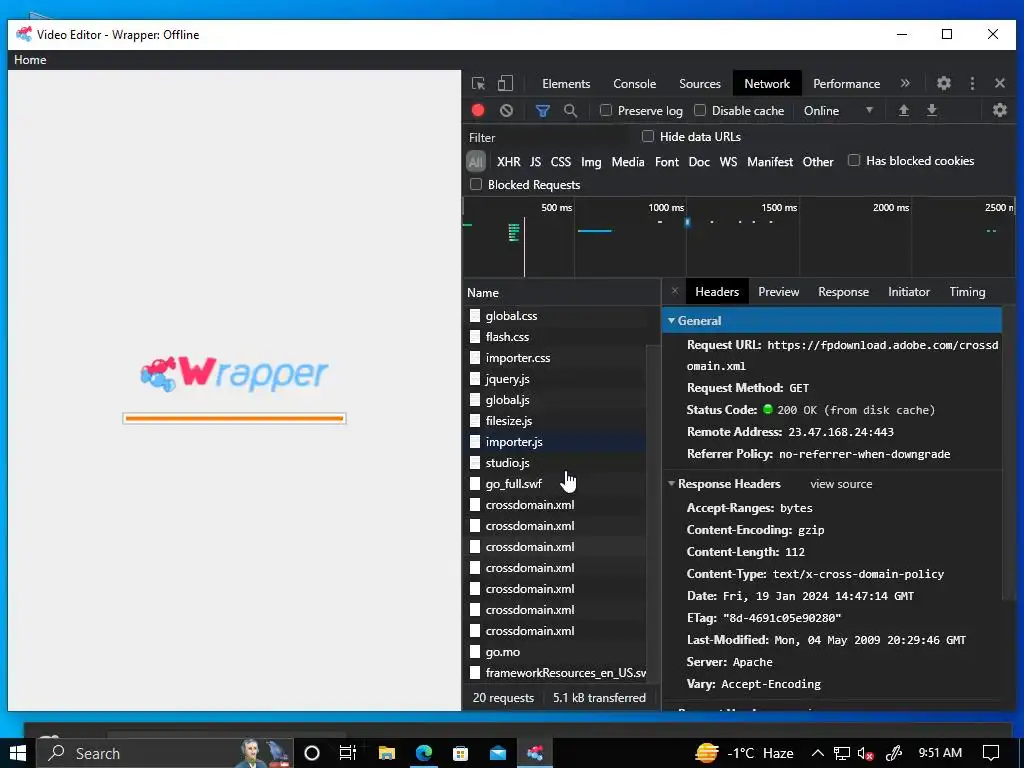This screenshot has width=1024, height=768.
Task: Click the Filter text input field
Action: pyautogui.click(x=549, y=137)
